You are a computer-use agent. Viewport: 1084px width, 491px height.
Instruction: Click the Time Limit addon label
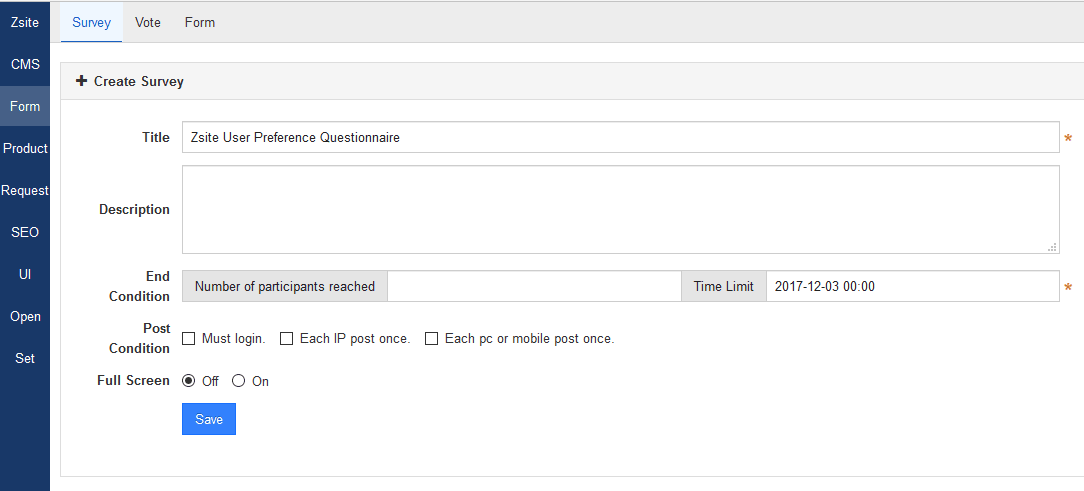tap(724, 286)
